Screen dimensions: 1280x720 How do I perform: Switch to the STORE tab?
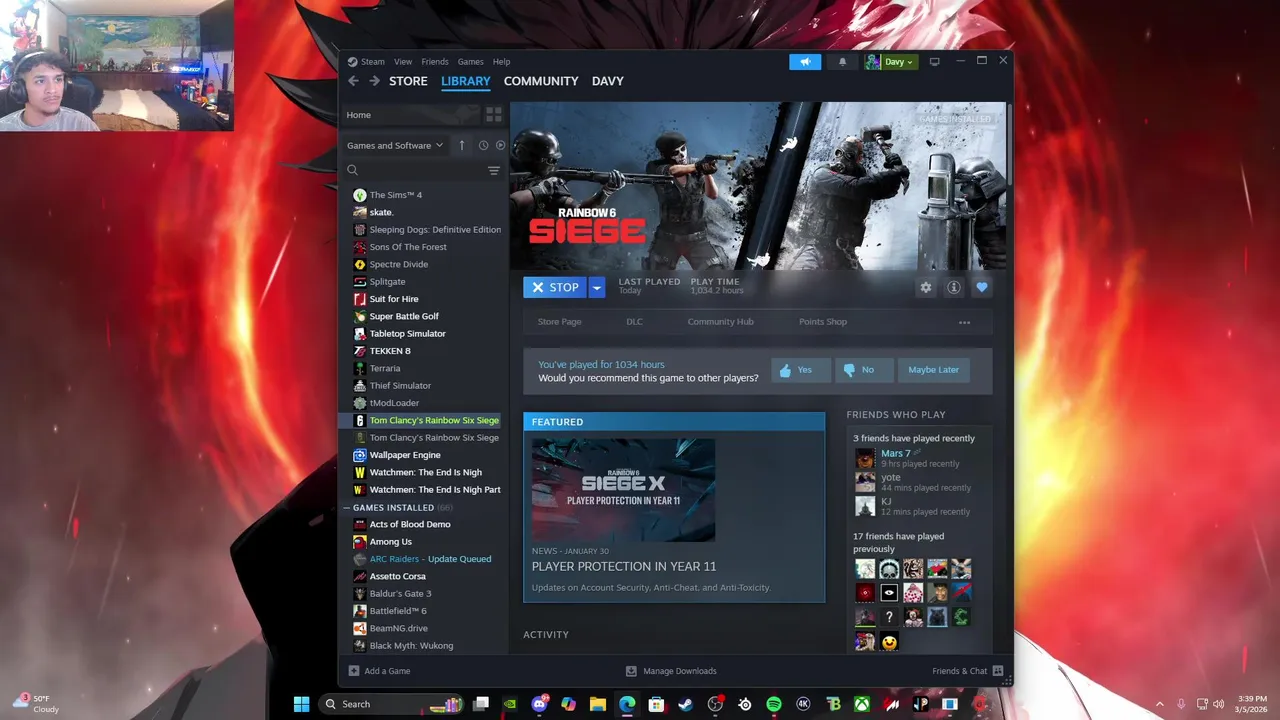pos(408,81)
